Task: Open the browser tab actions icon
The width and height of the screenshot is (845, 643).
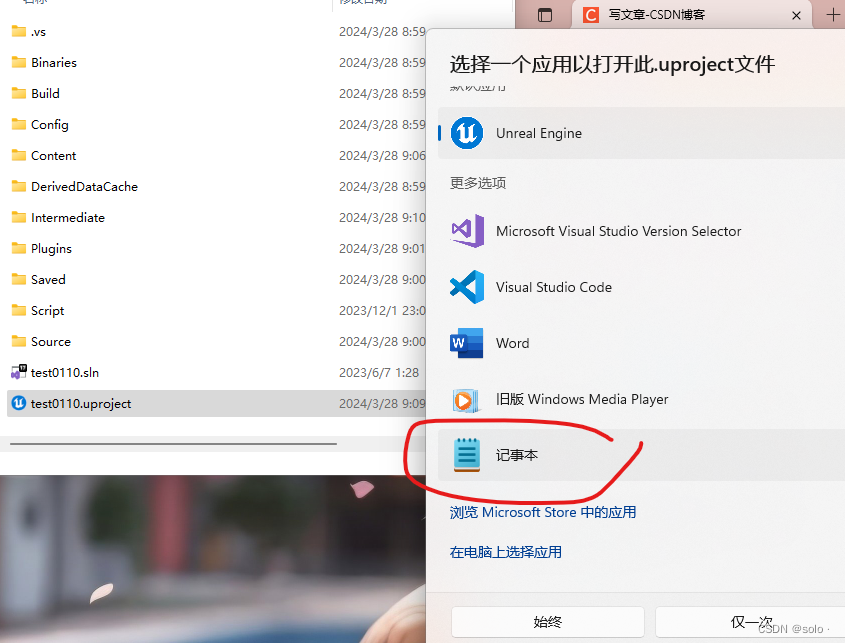Action: click(x=545, y=15)
